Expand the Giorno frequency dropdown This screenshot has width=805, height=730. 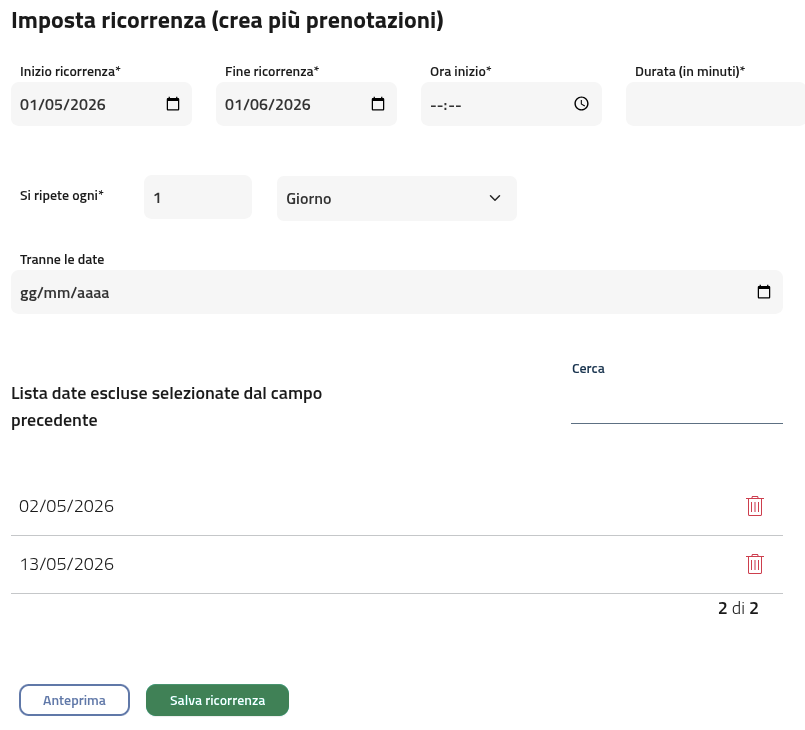tap(397, 199)
